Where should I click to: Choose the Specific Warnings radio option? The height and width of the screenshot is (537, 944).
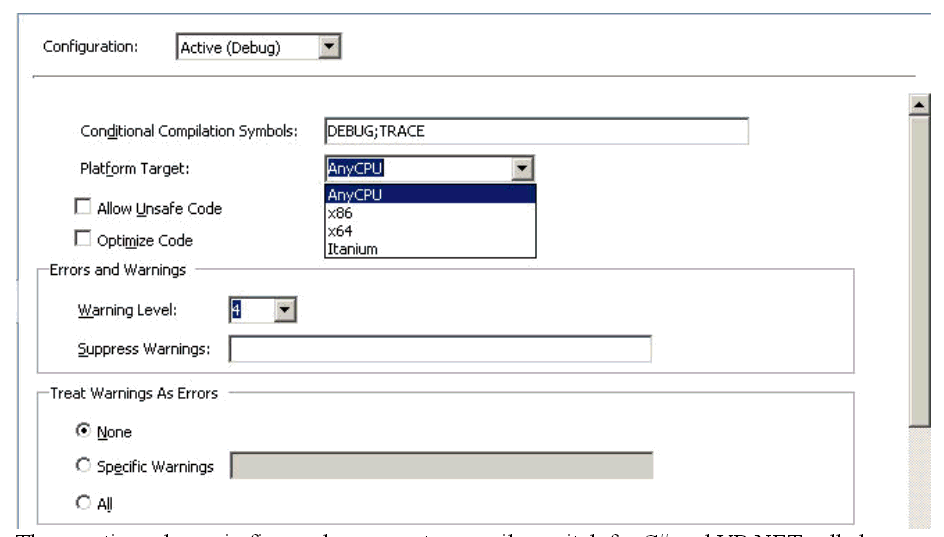coord(84,466)
